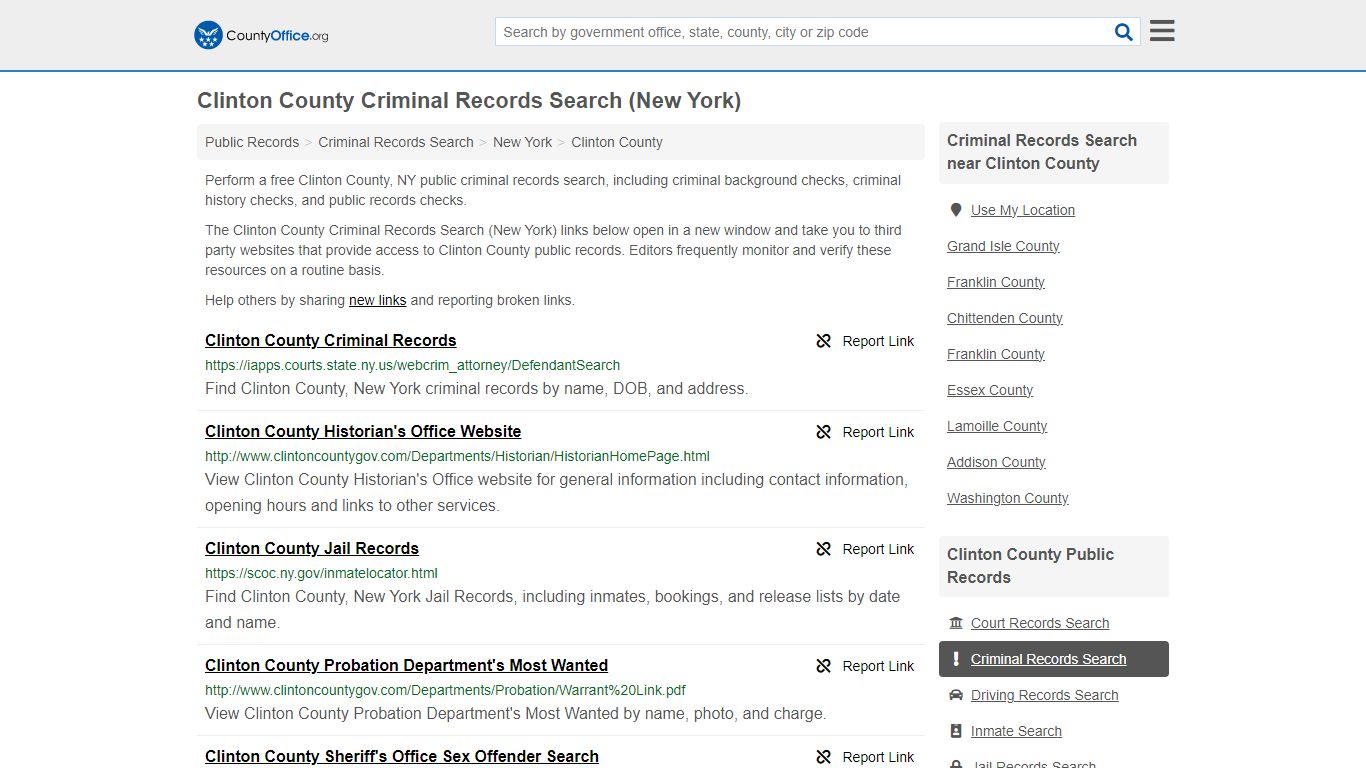
Task: Open Washington County link
Action: click(x=1008, y=498)
